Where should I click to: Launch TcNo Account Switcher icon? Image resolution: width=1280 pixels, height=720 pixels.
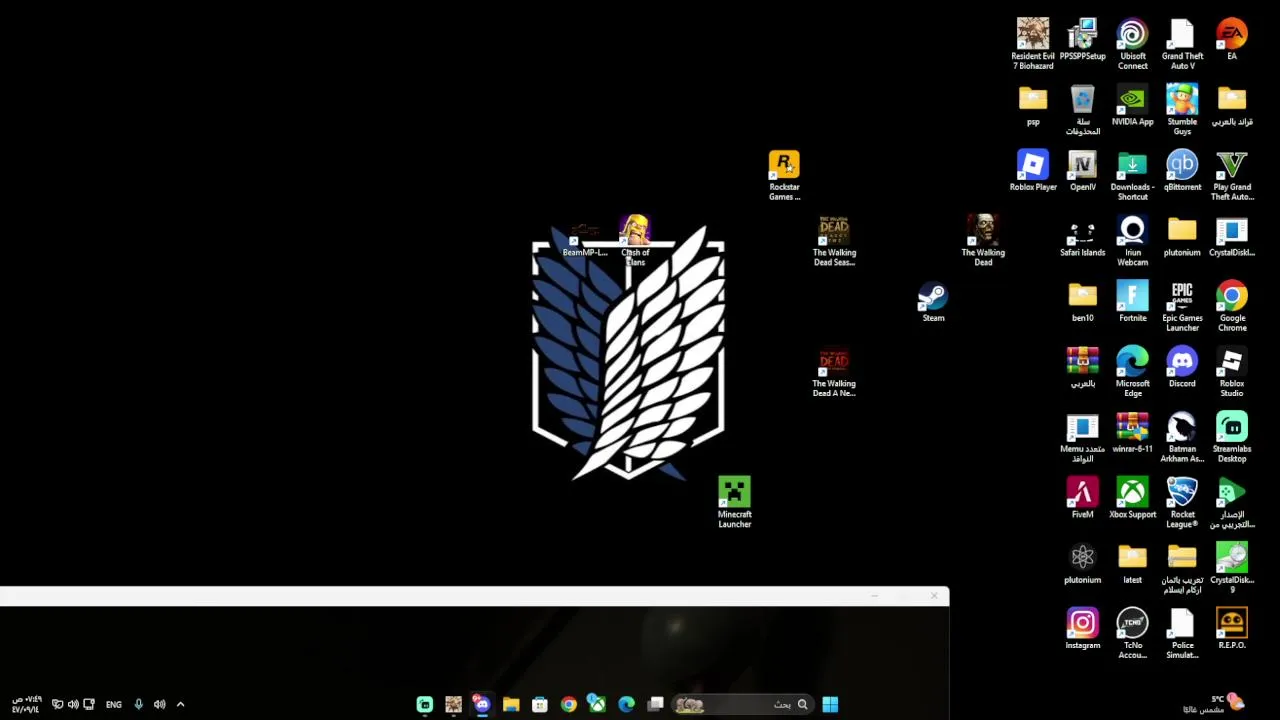[1132, 633]
